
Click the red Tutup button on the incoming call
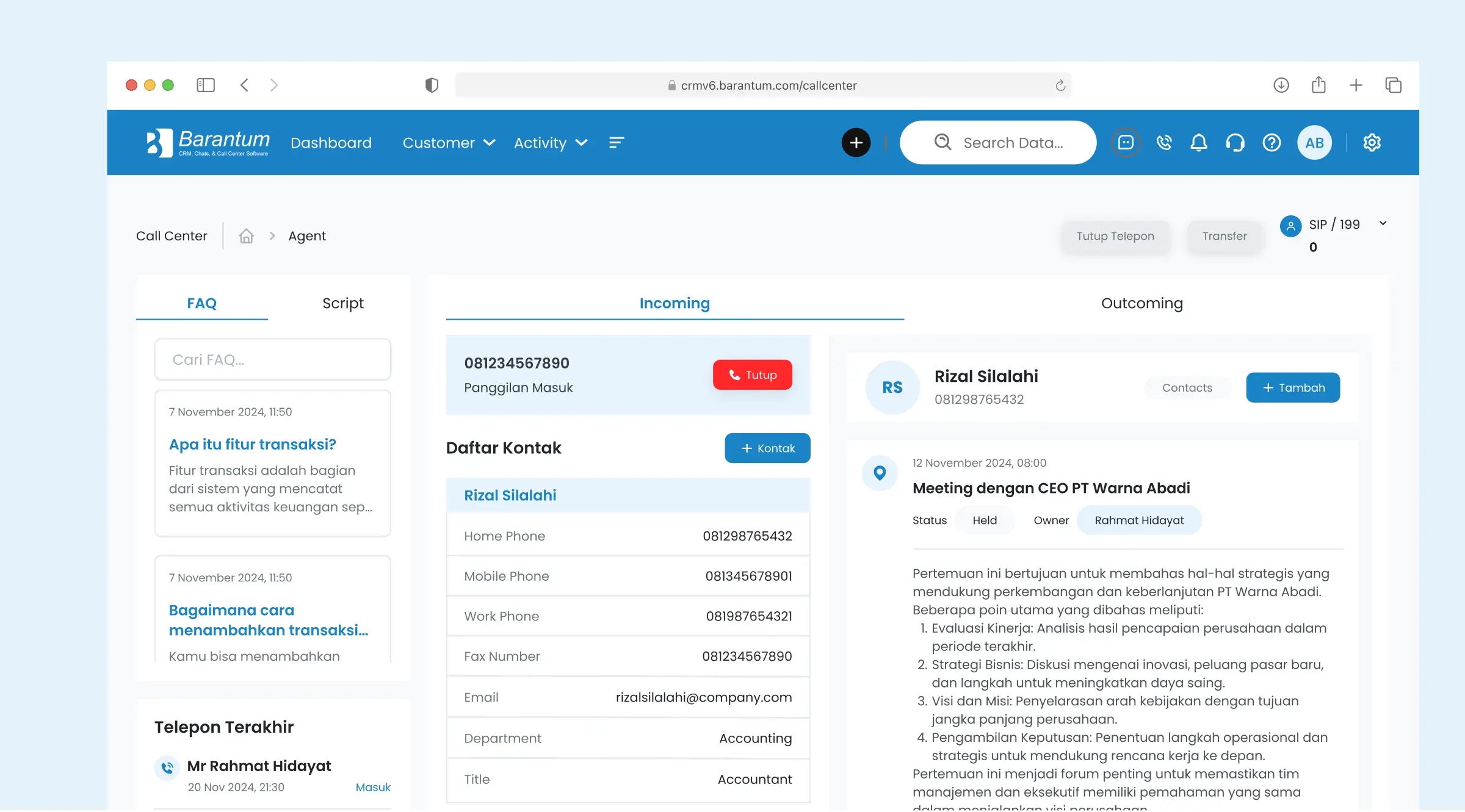(x=752, y=375)
